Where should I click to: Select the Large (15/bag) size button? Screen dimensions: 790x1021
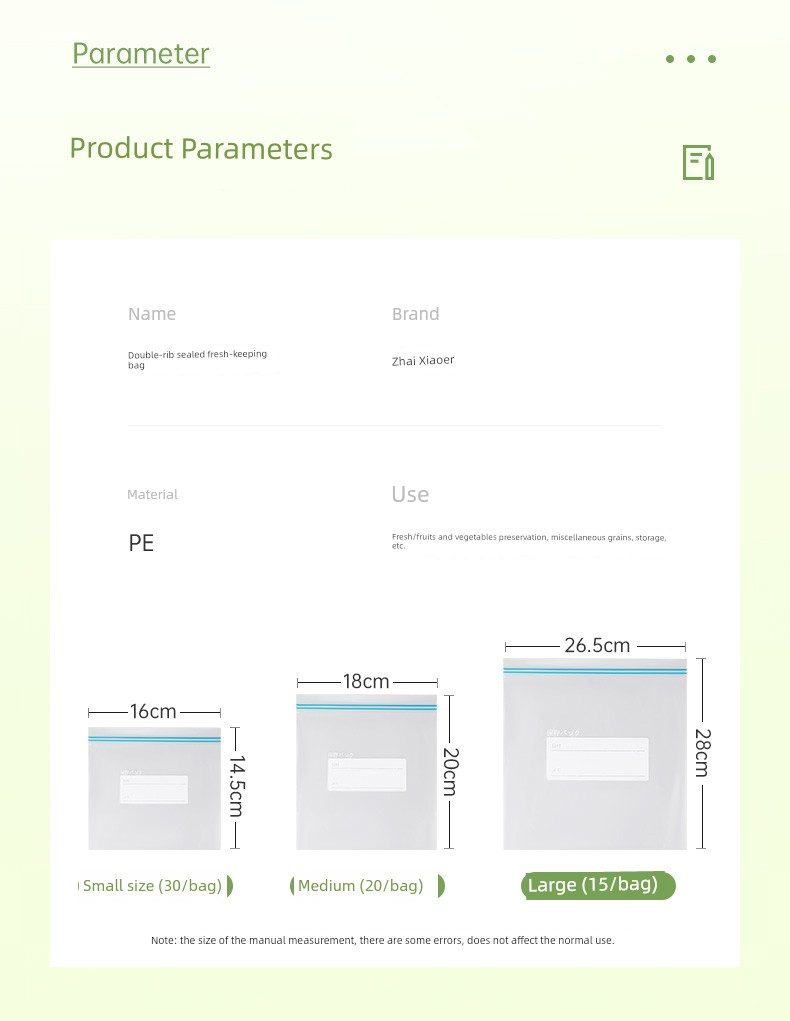[x=598, y=885]
